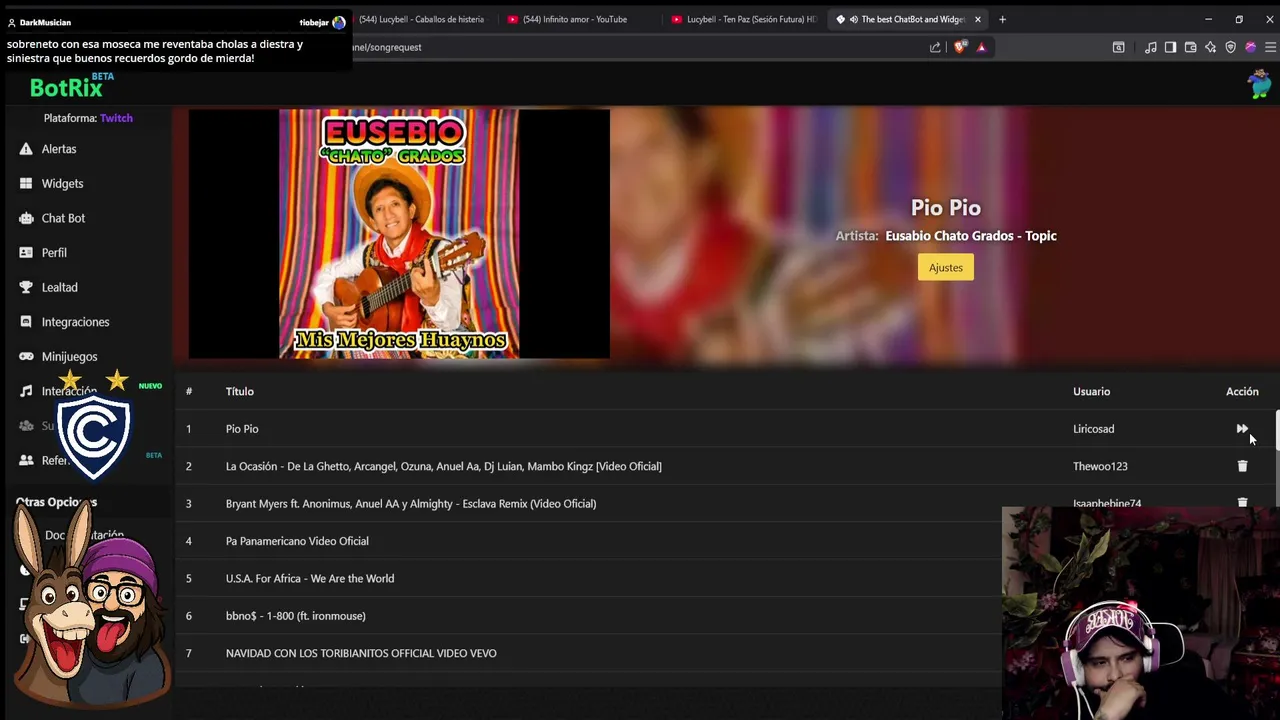Click the Usuario column header
Image resolution: width=1280 pixels, height=720 pixels.
pos(1091,391)
